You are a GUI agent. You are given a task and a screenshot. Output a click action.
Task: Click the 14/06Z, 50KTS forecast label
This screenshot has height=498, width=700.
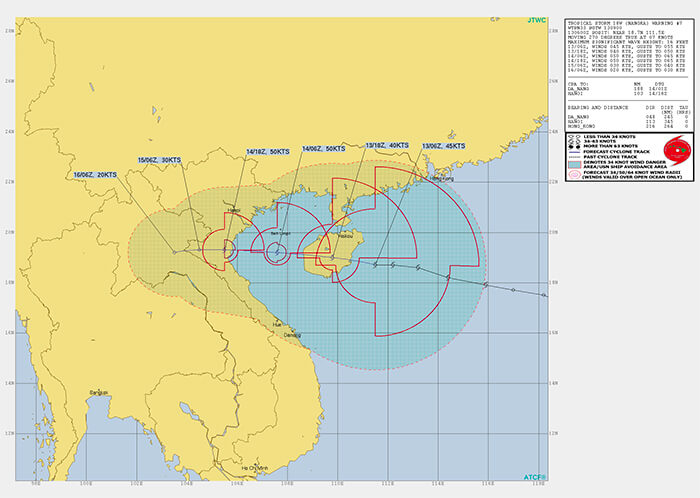[322, 149]
